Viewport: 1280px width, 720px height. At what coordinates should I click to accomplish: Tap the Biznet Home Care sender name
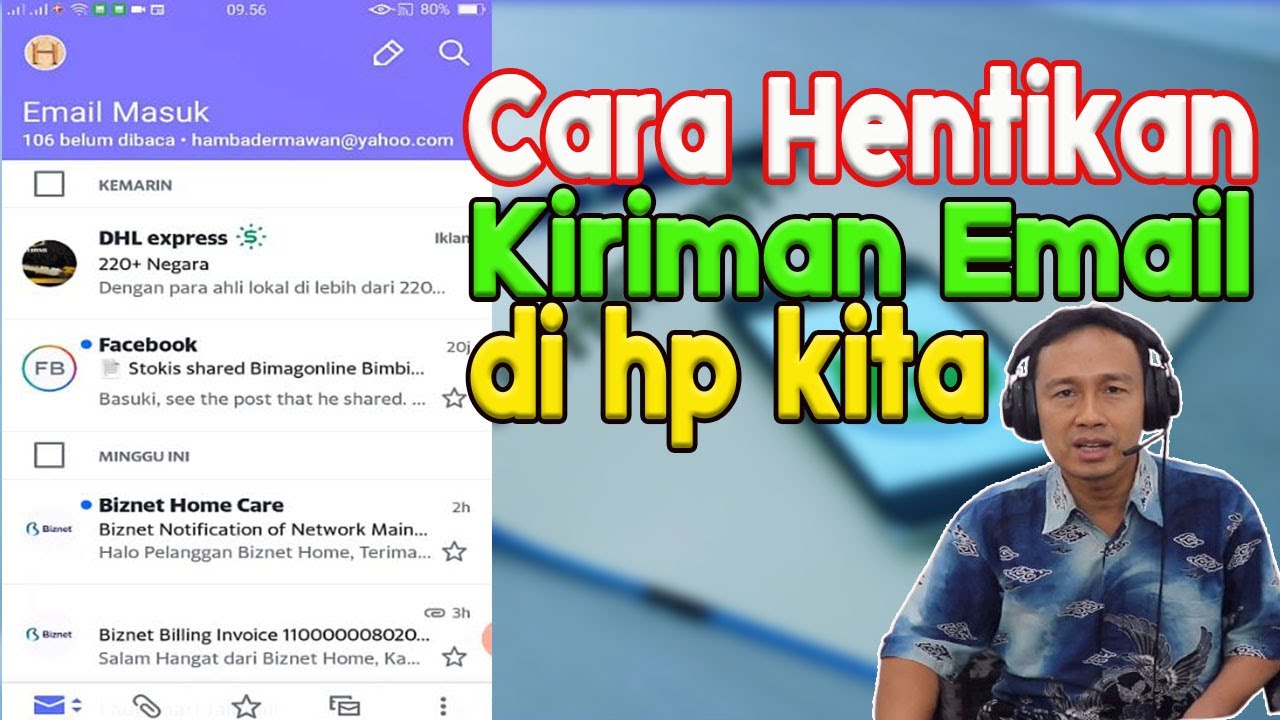(x=191, y=505)
